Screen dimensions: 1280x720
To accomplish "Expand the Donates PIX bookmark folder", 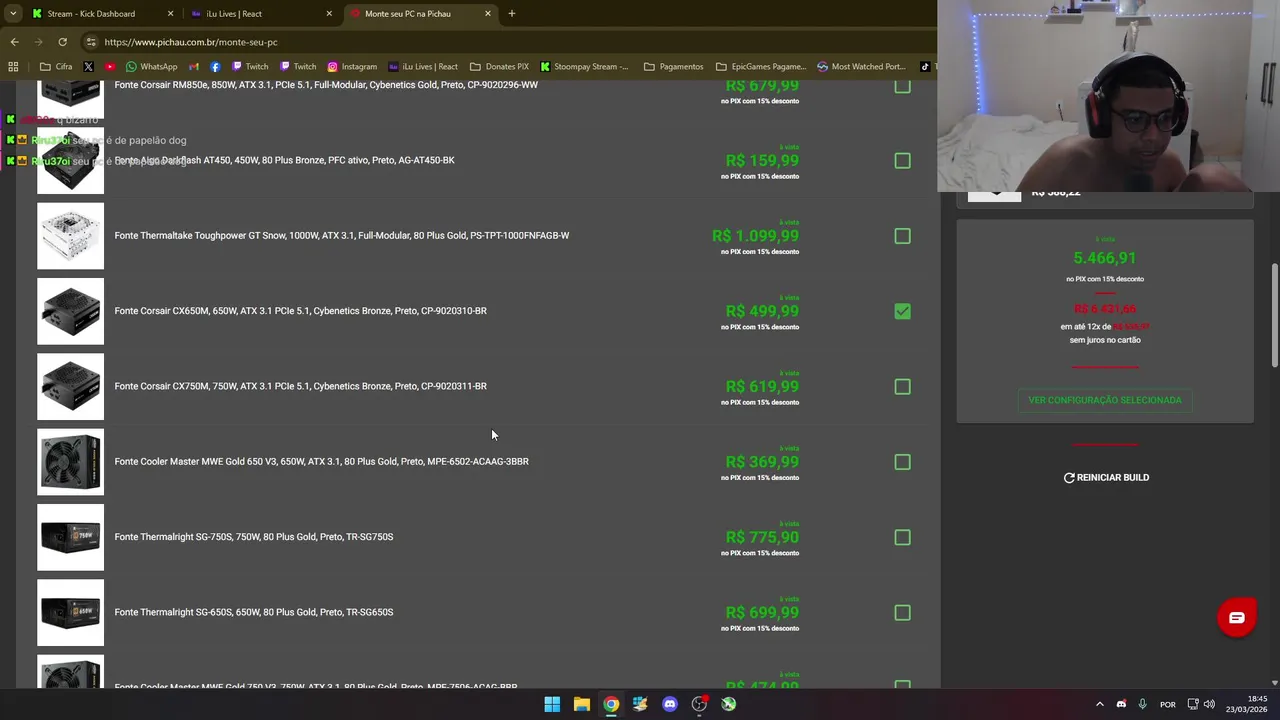I will click(499, 67).
